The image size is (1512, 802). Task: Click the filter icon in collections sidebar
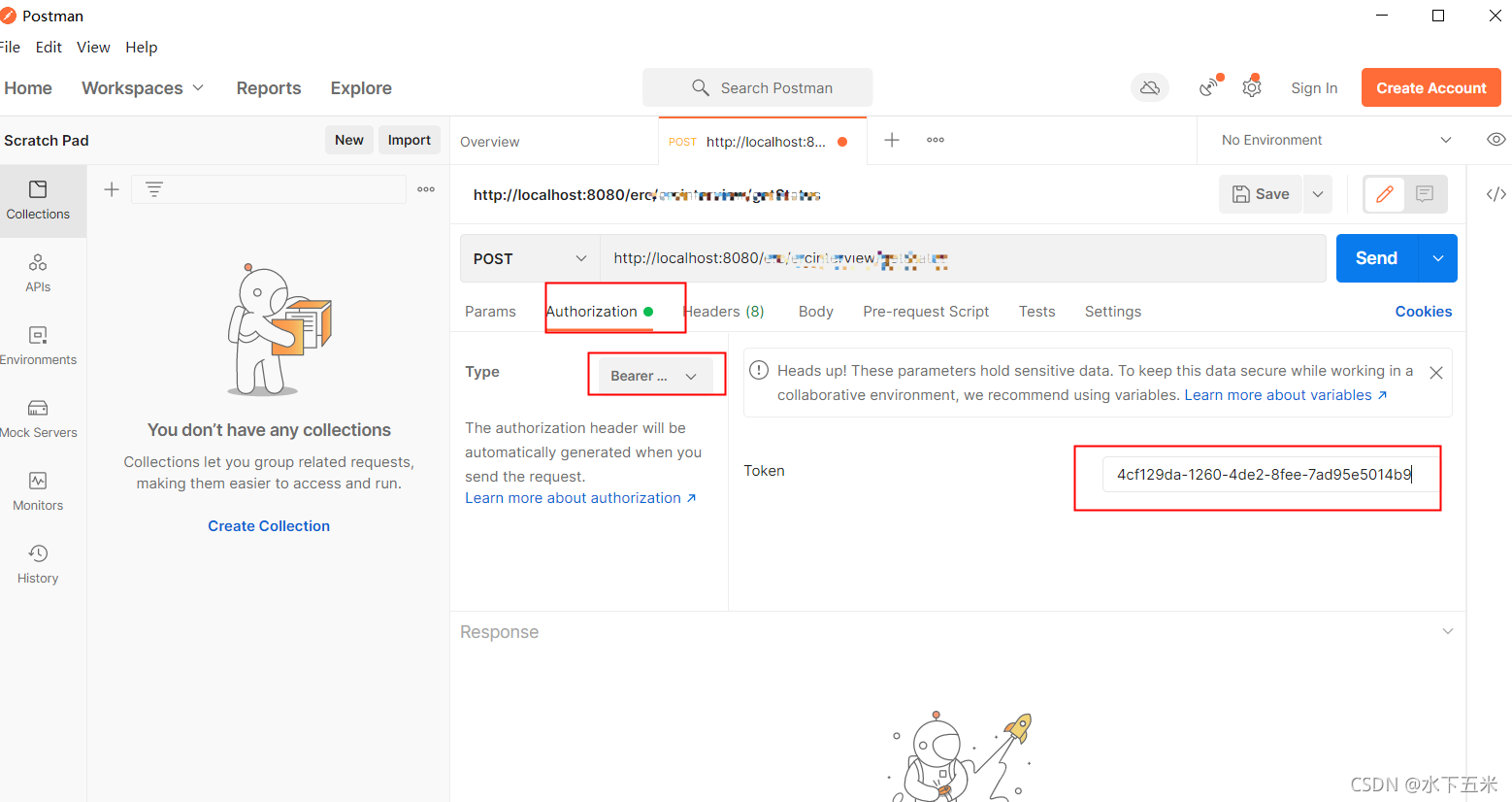[x=154, y=189]
